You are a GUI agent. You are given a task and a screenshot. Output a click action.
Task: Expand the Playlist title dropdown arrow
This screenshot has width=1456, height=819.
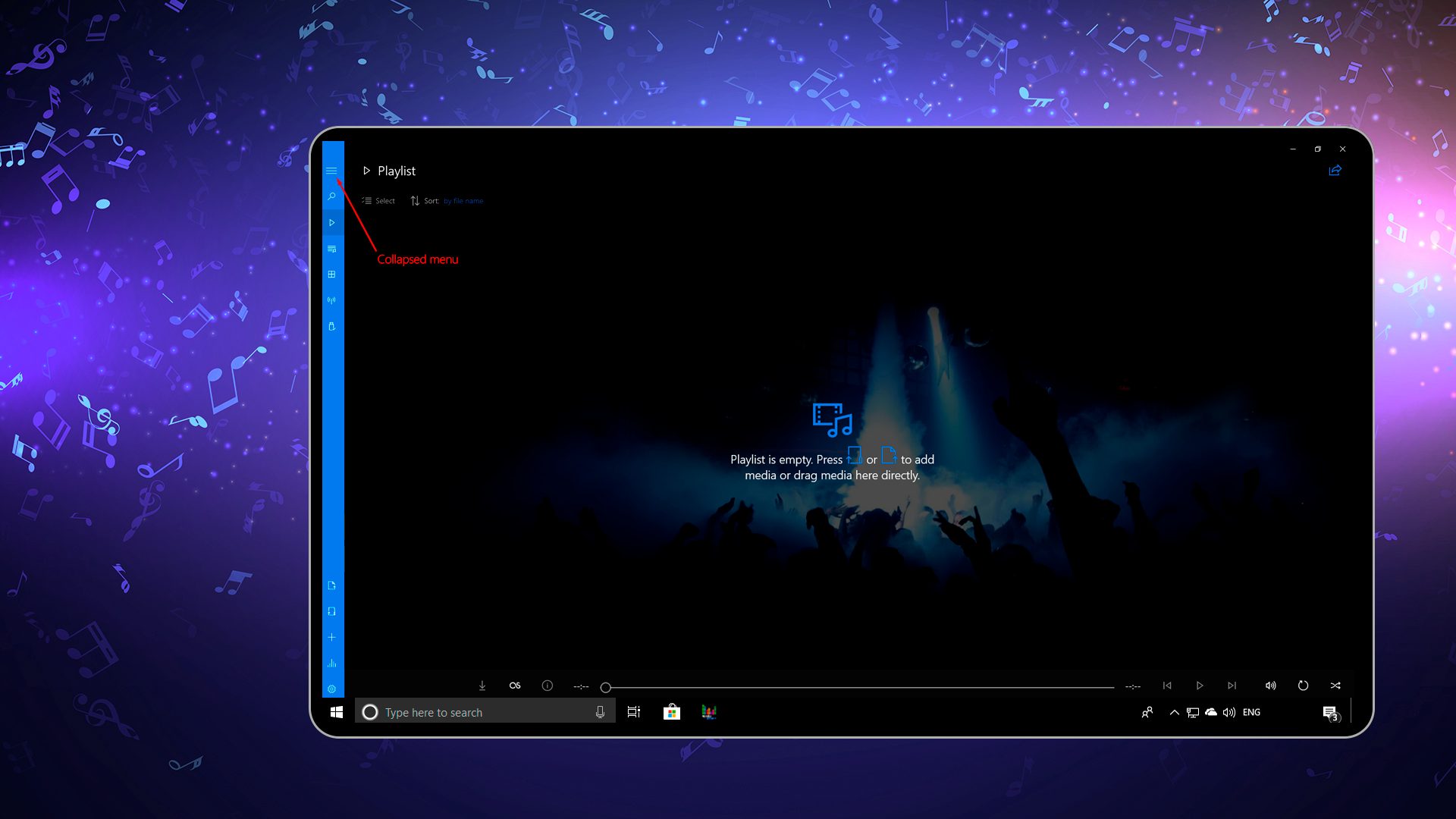coord(367,171)
